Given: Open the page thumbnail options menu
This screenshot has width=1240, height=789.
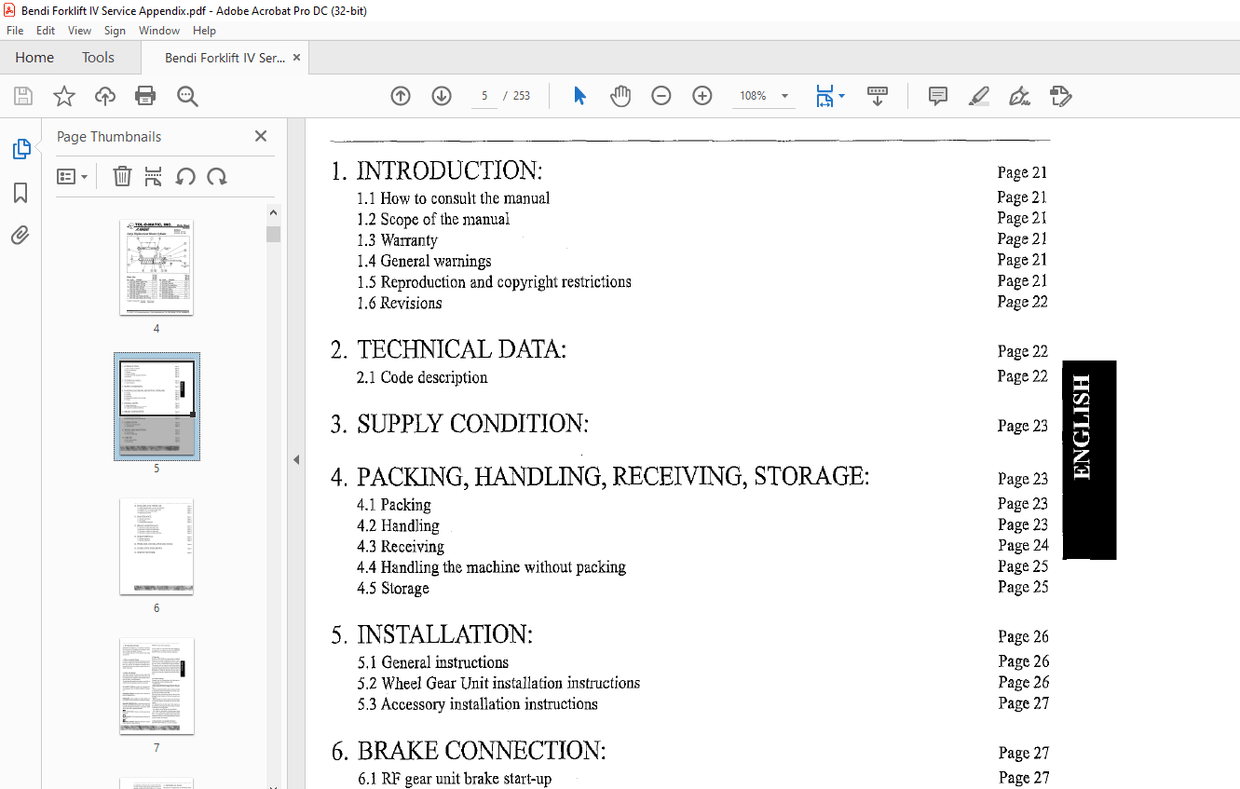Looking at the screenshot, I should coord(71,176).
